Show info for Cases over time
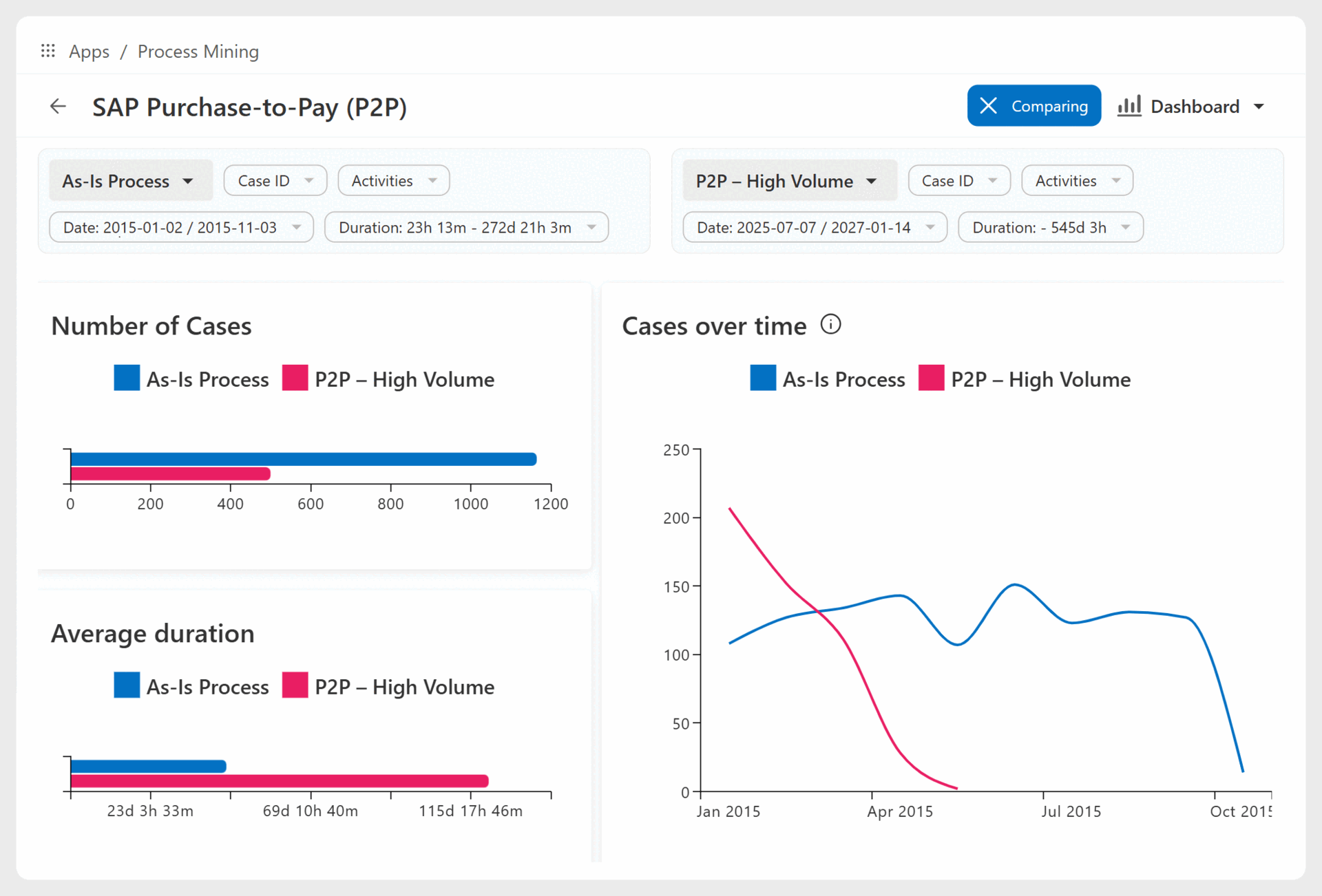This screenshot has height=896, width=1322. 830,324
